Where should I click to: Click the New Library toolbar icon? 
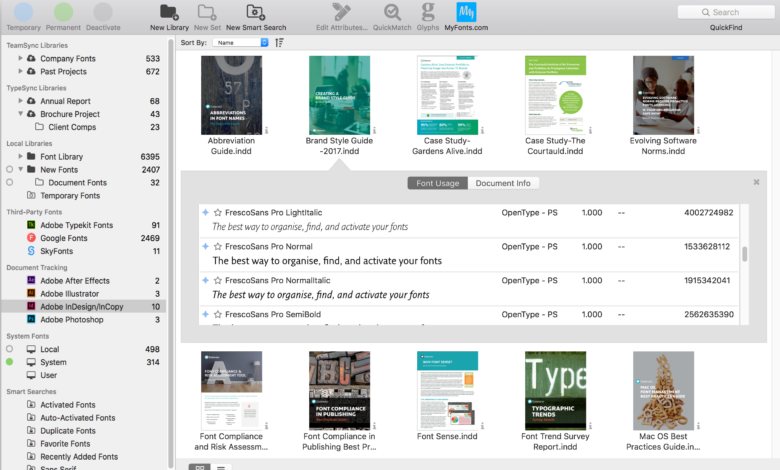(x=169, y=12)
